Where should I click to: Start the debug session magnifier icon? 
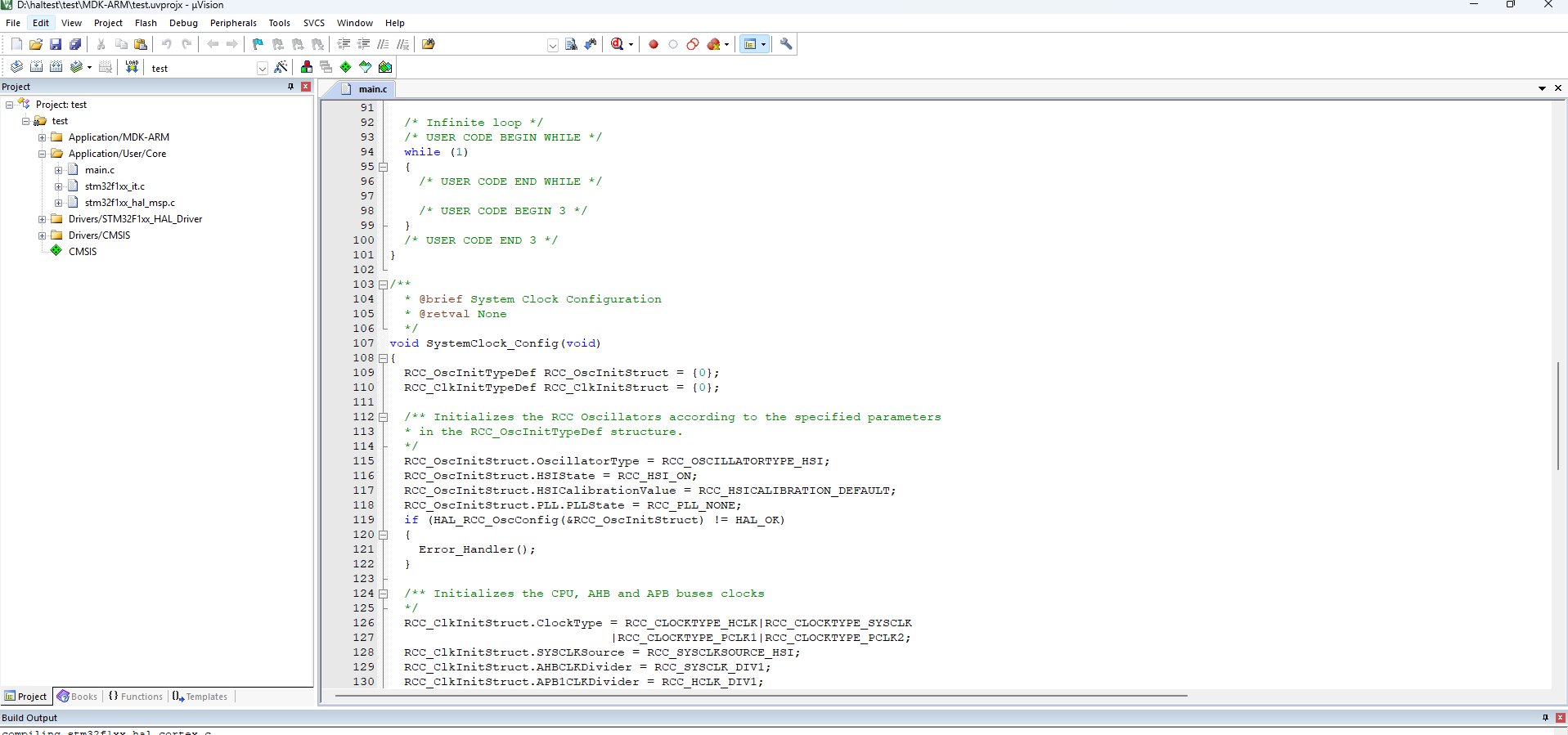pos(618,44)
